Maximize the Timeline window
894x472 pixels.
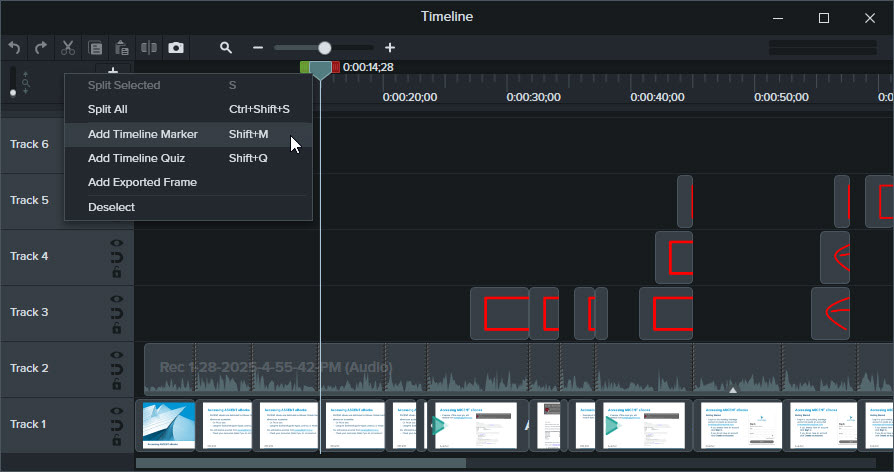point(824,18)
